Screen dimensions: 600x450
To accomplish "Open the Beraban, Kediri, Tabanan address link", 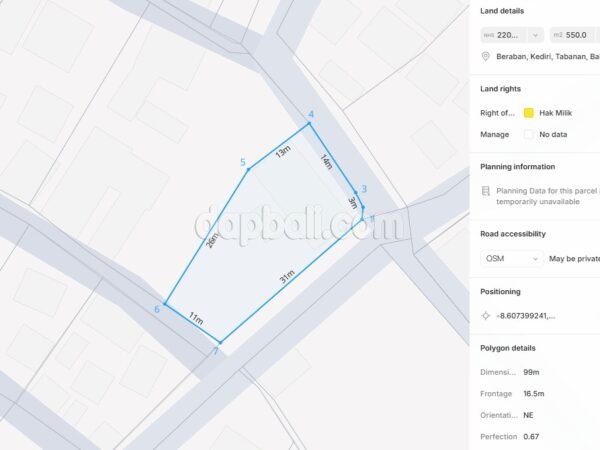I will click(x=548, y=57).
